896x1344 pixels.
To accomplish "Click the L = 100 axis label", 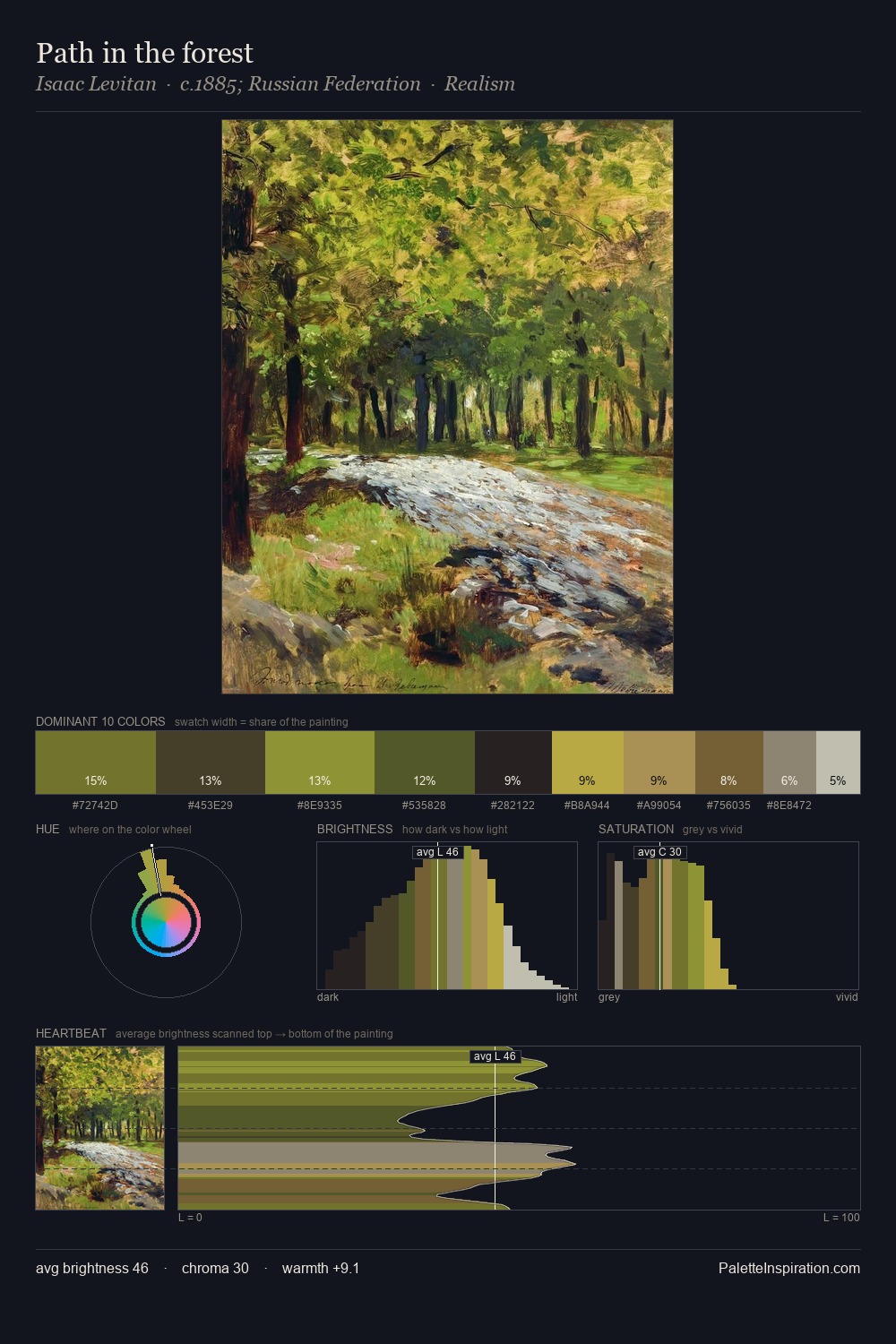I will click(x=841, y=1218).
